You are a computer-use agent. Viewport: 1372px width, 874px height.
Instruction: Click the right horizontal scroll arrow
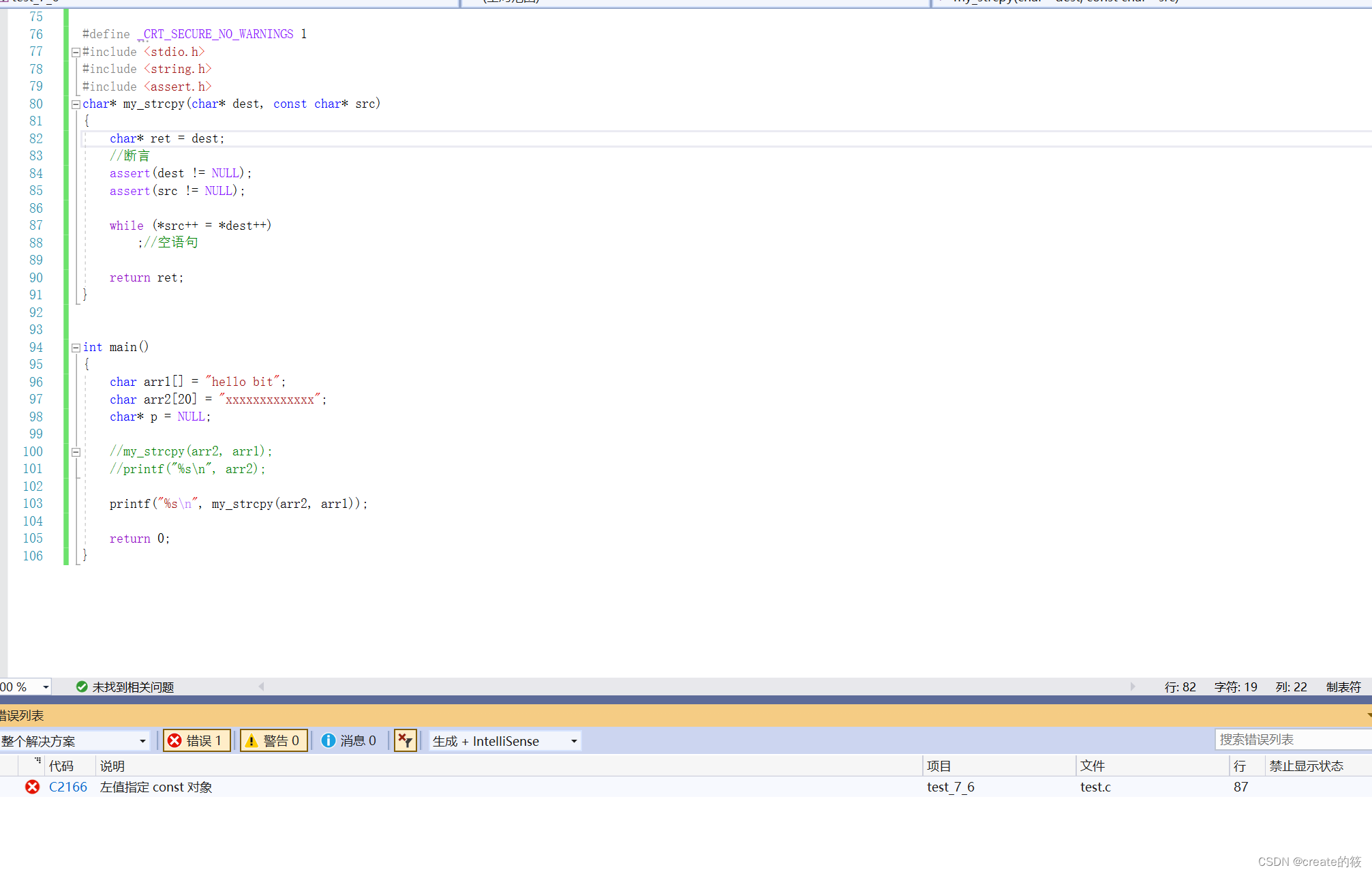coord(1133,687)
